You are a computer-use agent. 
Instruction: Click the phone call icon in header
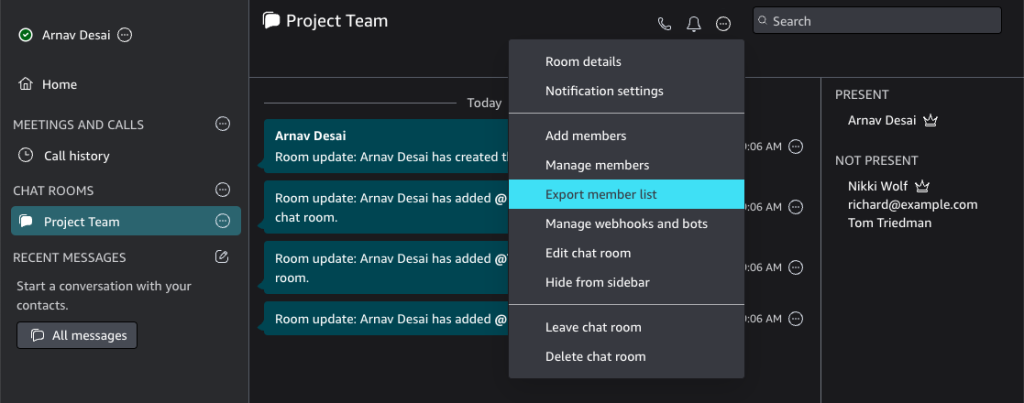(664, 24)
